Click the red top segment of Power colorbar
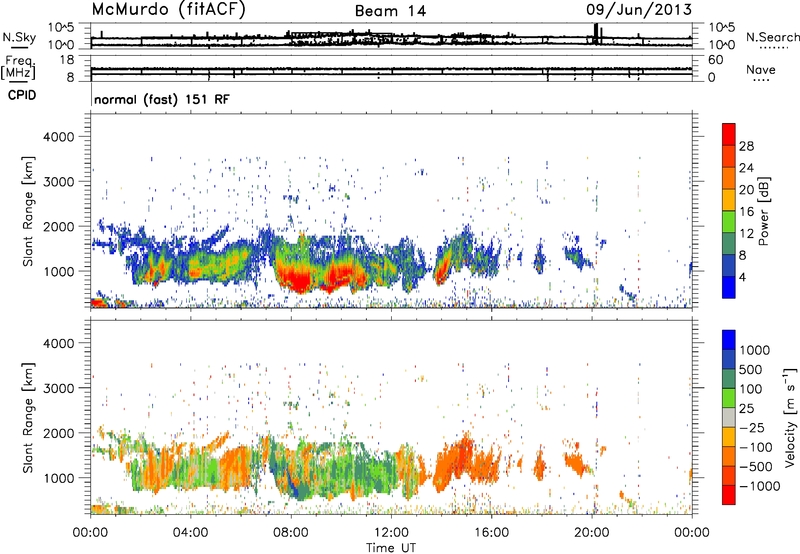Image resolution: width=800 pixels, height=554 pixels. tap(729, 134)
